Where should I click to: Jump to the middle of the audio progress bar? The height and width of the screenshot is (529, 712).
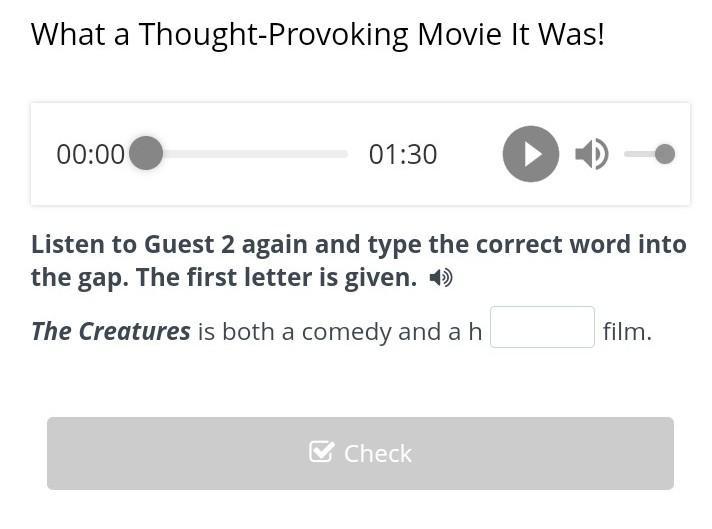[x=247, y=154]
